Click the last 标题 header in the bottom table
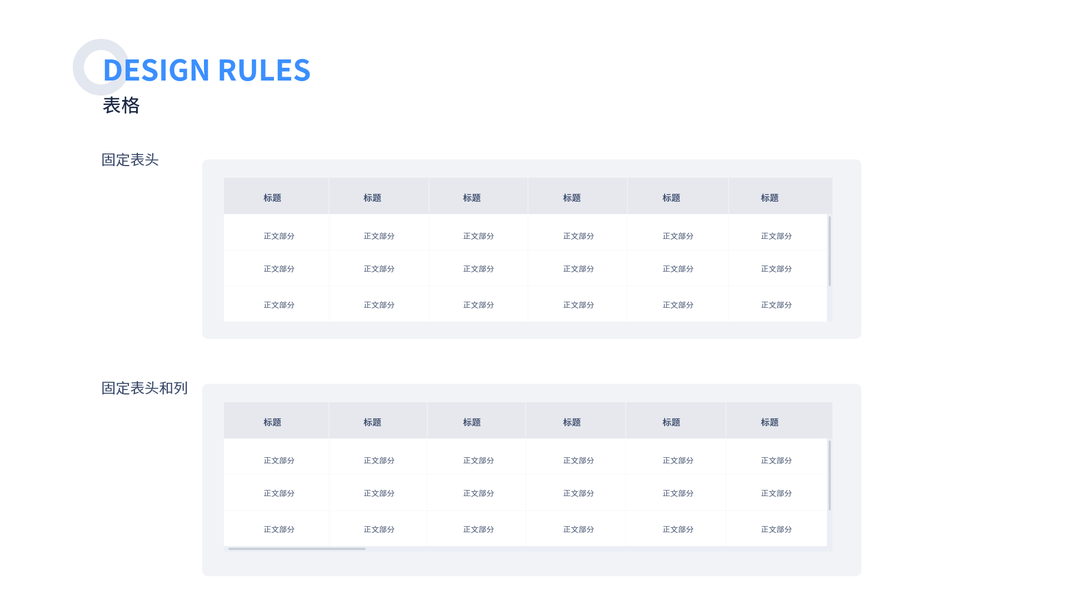Viewport: 1067px width, 600px height. (769, 422)
